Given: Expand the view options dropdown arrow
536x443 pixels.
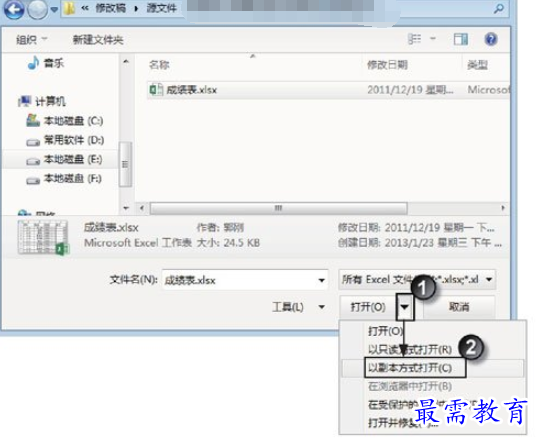Looking at the screenshot, I should pyautogui.click(x=433, y=39).
